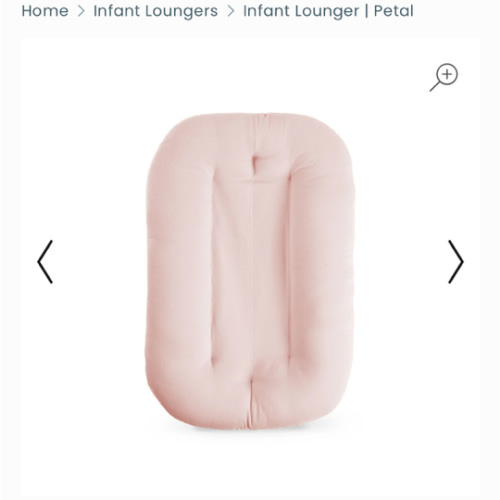Click the pink lounger product photo
Viewport: 500px width, 500px height.
coord(250,271)
